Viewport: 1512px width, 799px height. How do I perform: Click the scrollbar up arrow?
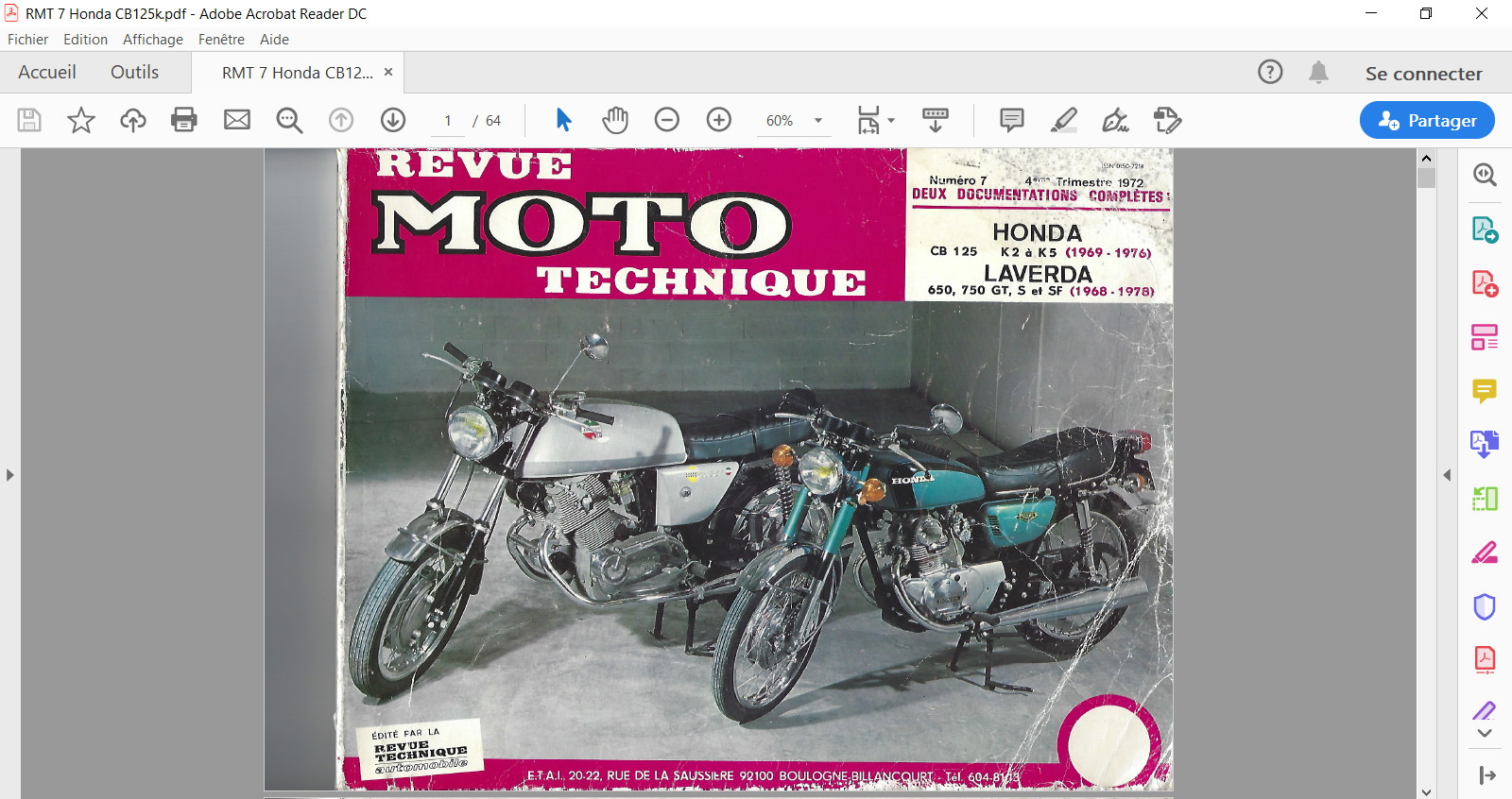[x=1427, y=158]
